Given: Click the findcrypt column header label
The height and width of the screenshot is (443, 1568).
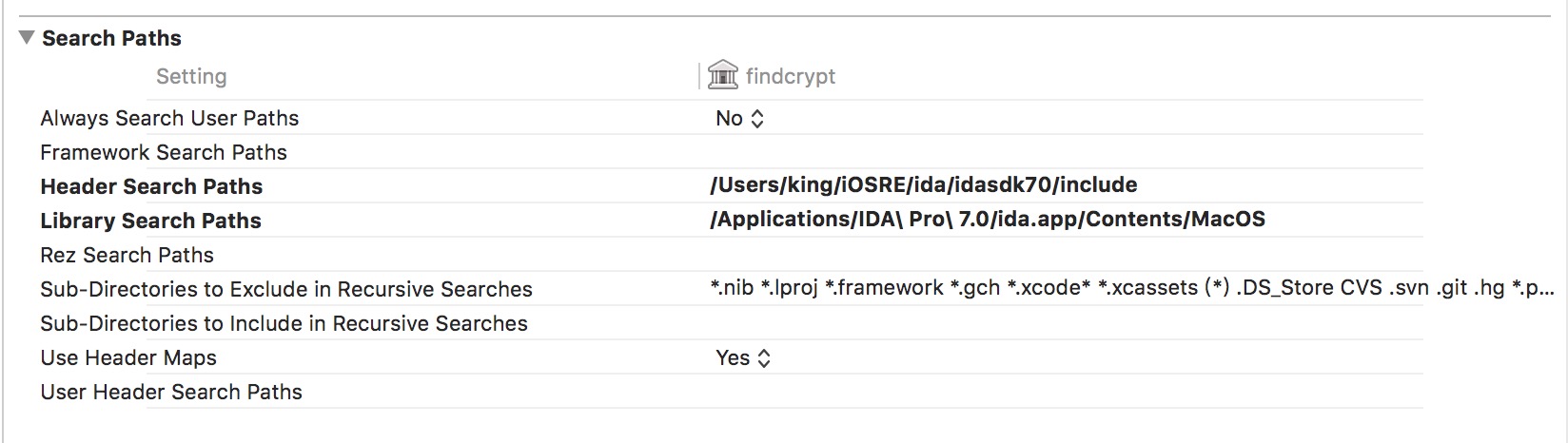Looking at the screenshot, I should coord(790,76).
